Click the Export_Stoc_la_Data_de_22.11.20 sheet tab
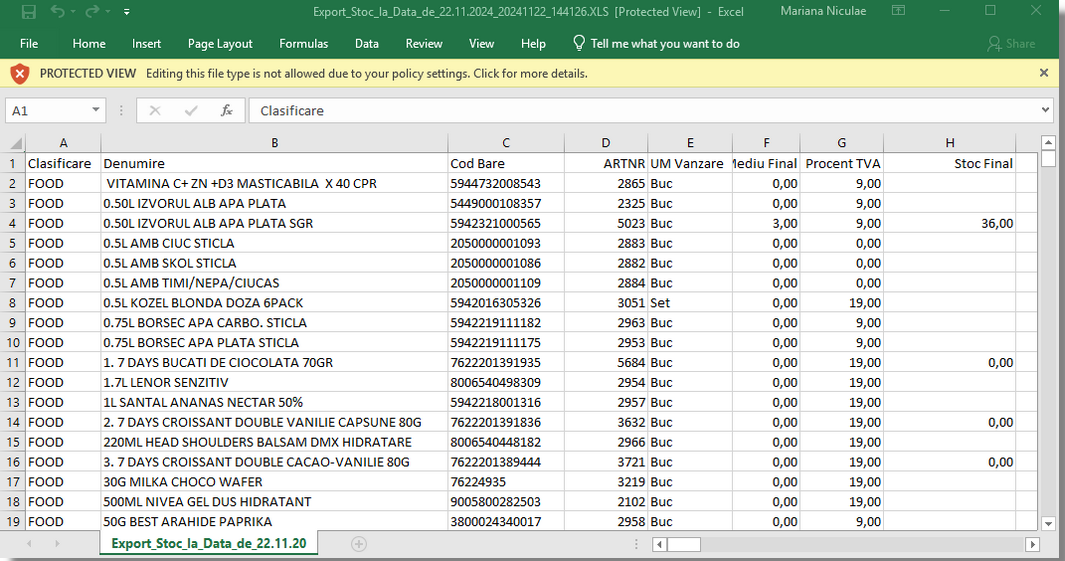The height and width of the screenshot is (561, 1065). coord(209,543)
